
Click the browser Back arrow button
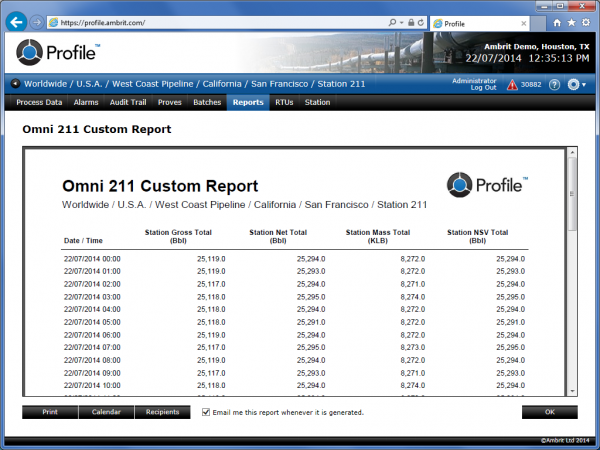(16, 22)
